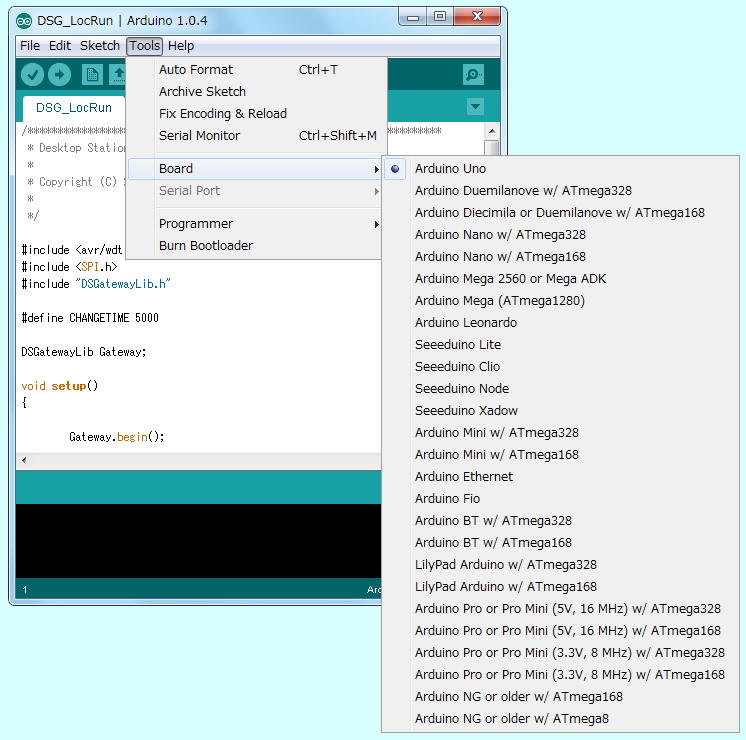This screenshot has width=746, height=740.
Task: Select Arduino BT w/ ATmega328
Action: click(560, 521)
